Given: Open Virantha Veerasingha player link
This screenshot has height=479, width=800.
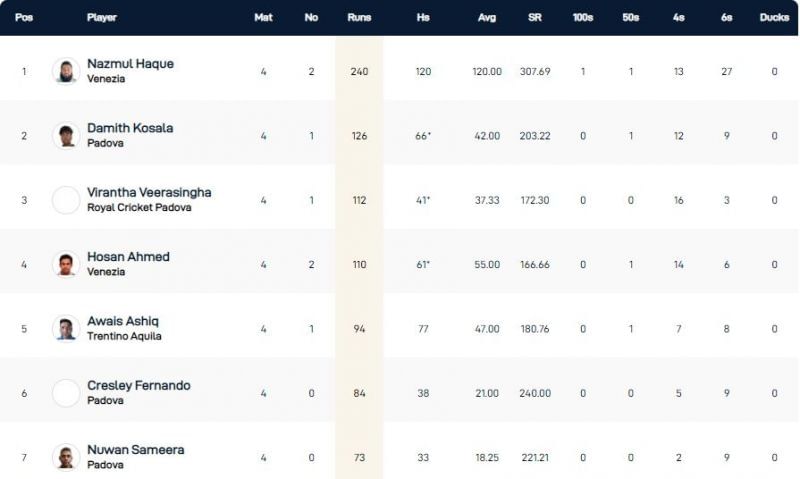Looking at the screenshot, I should pyautogui.click(x=149, y=192).
